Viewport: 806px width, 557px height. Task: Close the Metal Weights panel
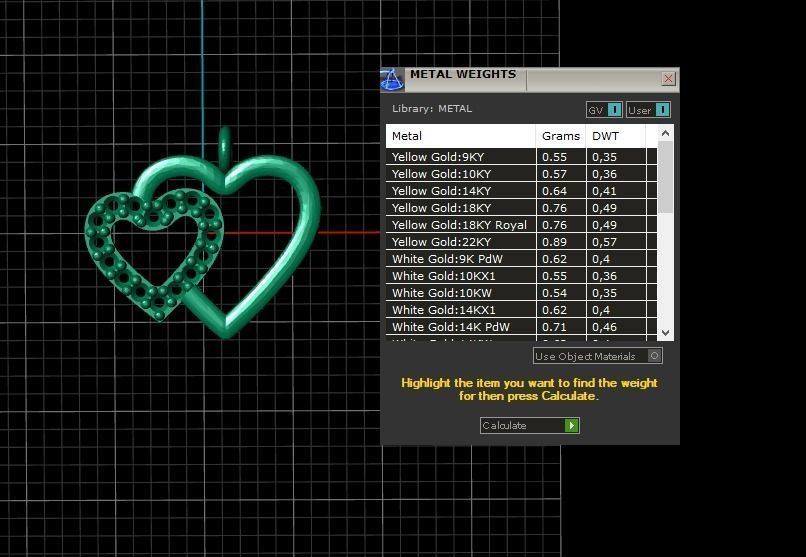(668, 79)
